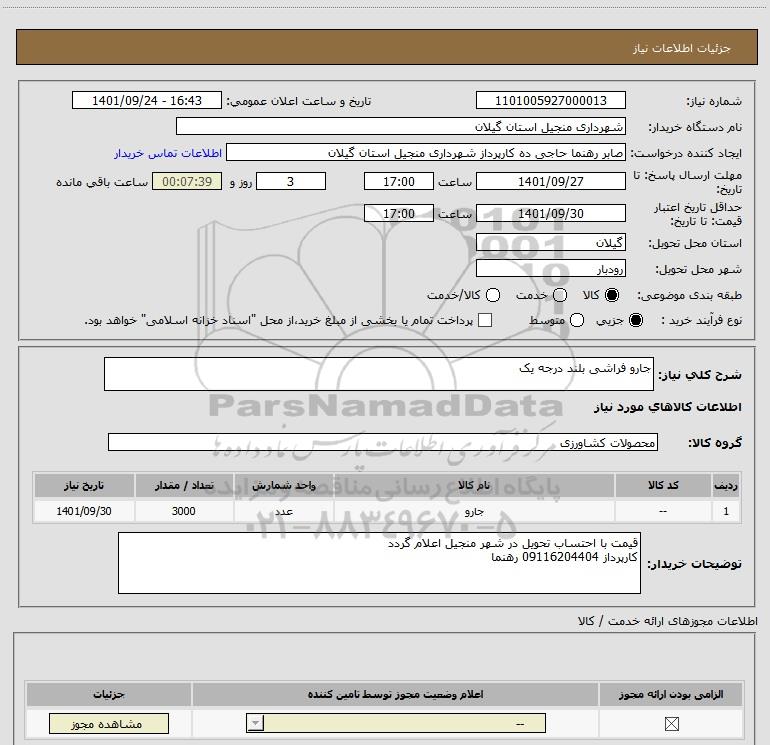Click the announcement date field 1401/09/24 - 16:43
The height and width of the screenshot is (745, 770).
147,100
